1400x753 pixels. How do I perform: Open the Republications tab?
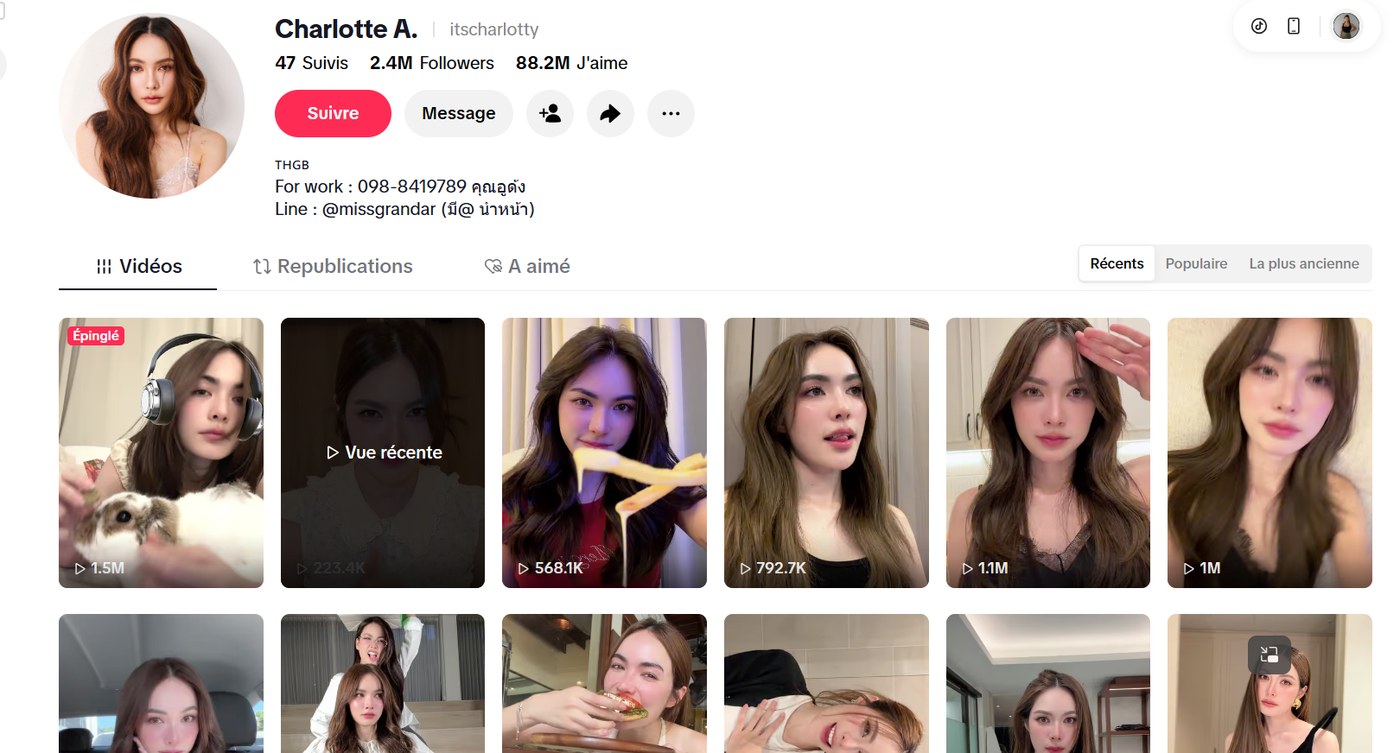(332, 266)
